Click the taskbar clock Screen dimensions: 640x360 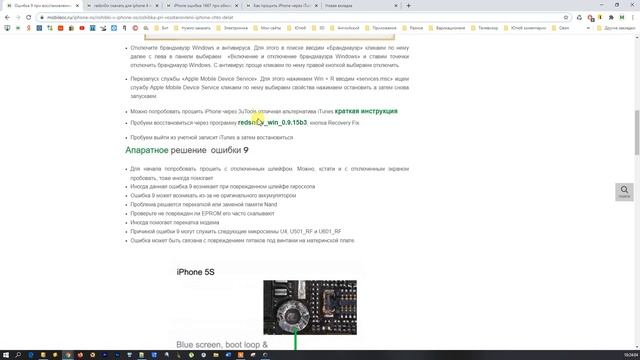point(631,355)
